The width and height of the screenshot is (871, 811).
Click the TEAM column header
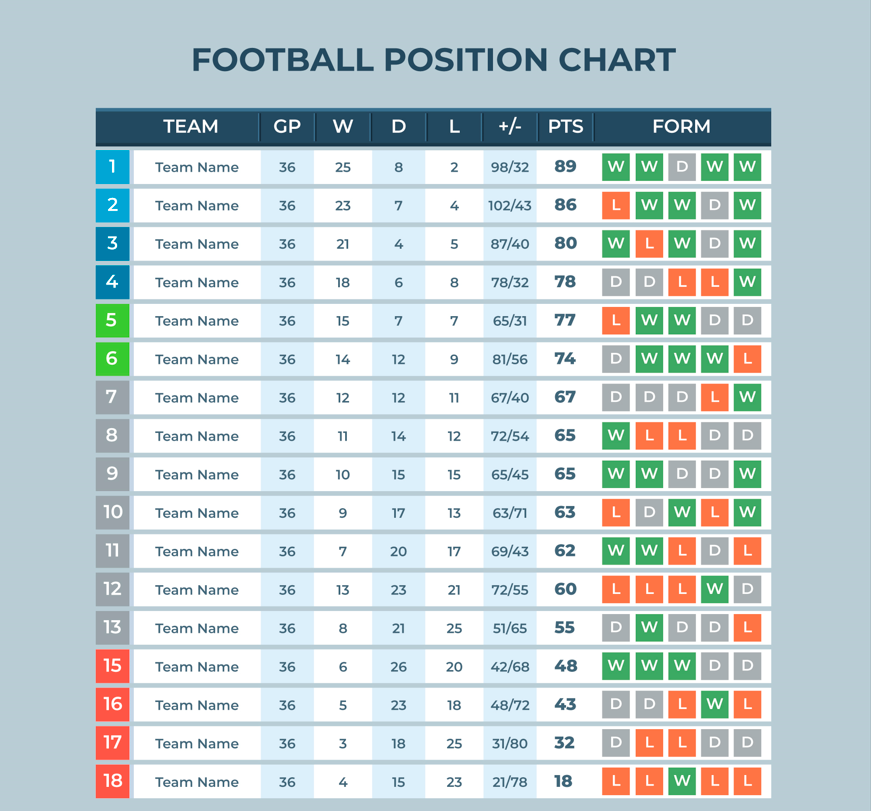[x=191, y=127]
